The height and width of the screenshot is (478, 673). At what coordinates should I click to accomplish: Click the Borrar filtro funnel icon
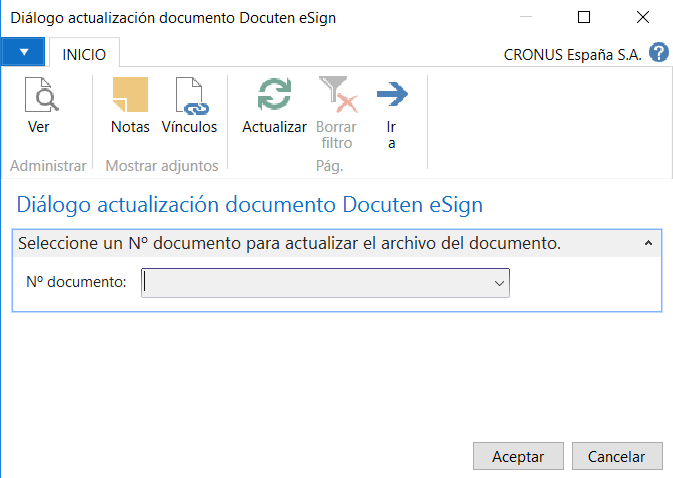tap(338, 94)
